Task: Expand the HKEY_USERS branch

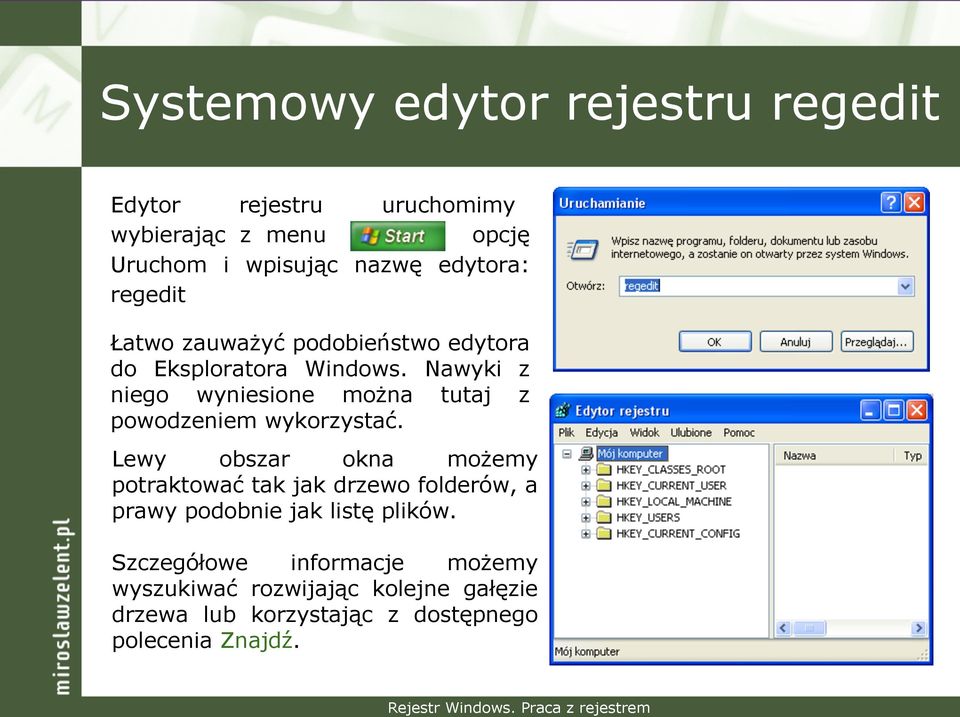Action: [x=585, y=518]
